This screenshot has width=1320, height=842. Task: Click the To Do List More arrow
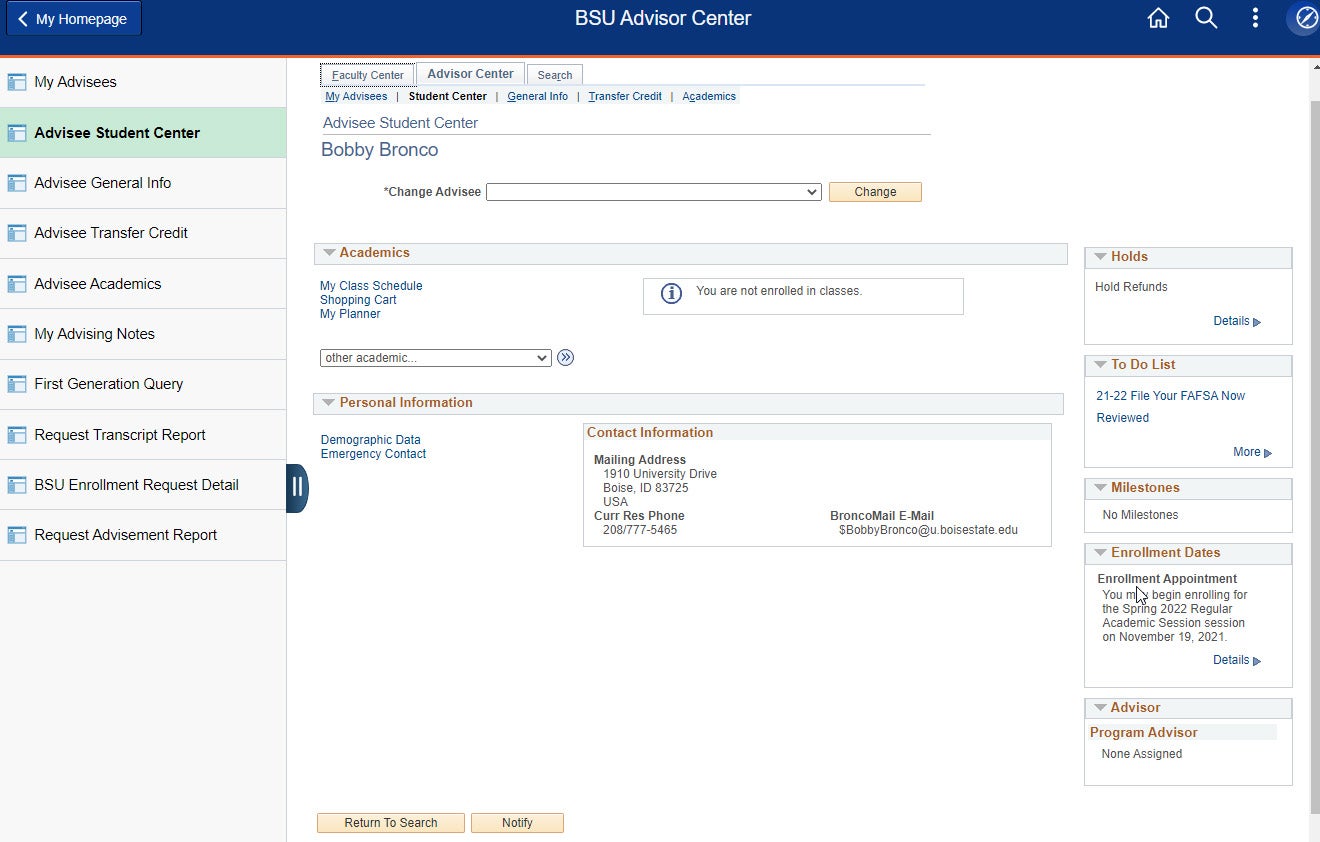pos(1268,453)
